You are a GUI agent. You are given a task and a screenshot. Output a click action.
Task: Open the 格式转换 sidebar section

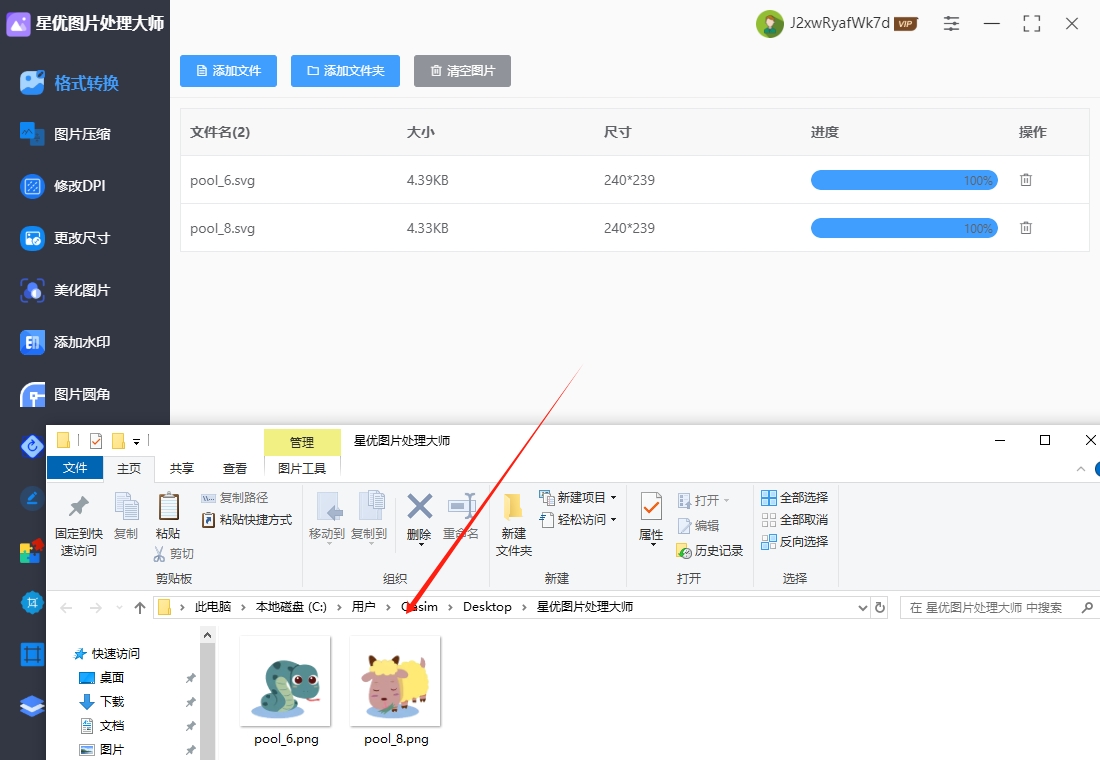tap(70, 83)
